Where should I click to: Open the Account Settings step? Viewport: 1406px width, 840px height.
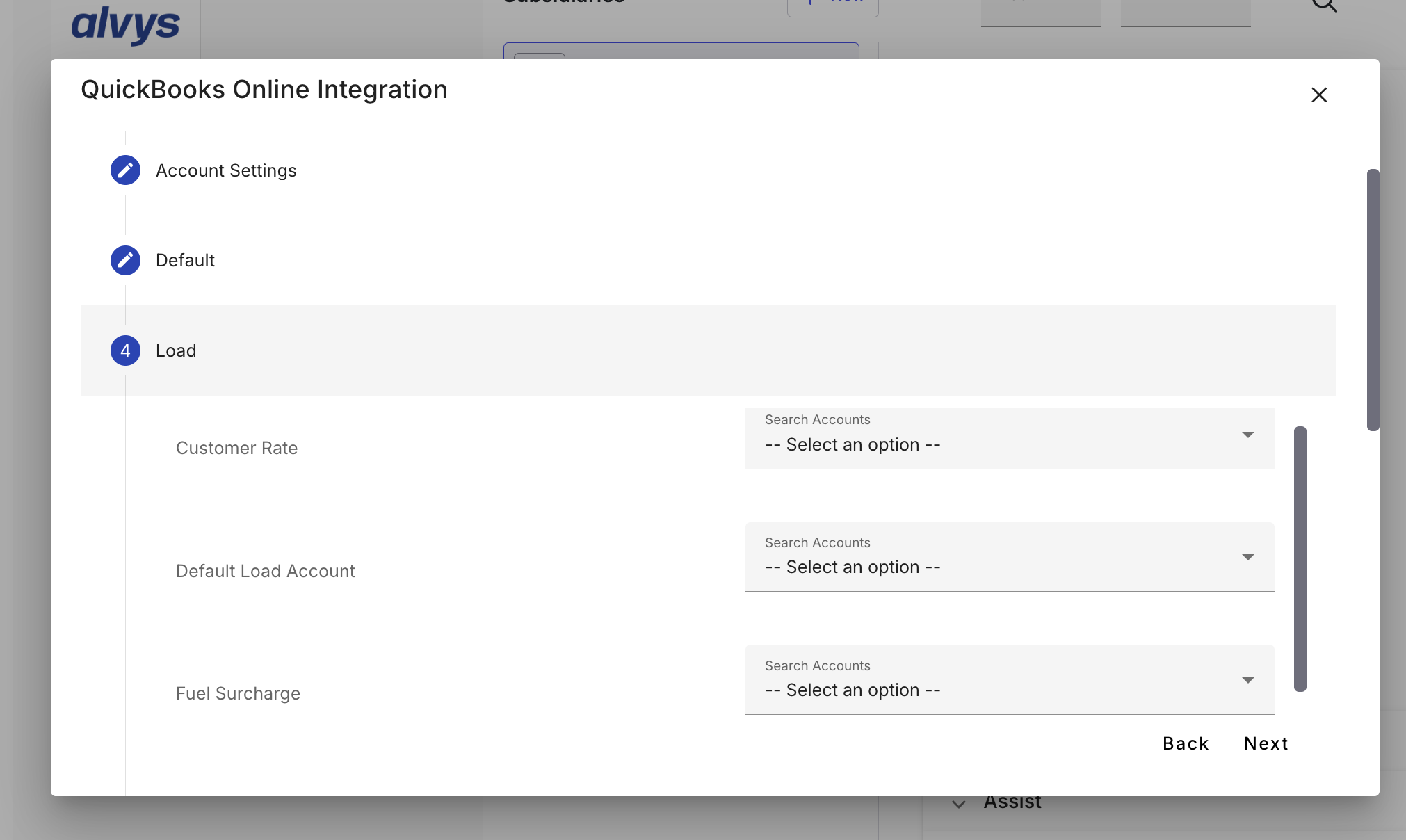226,170
